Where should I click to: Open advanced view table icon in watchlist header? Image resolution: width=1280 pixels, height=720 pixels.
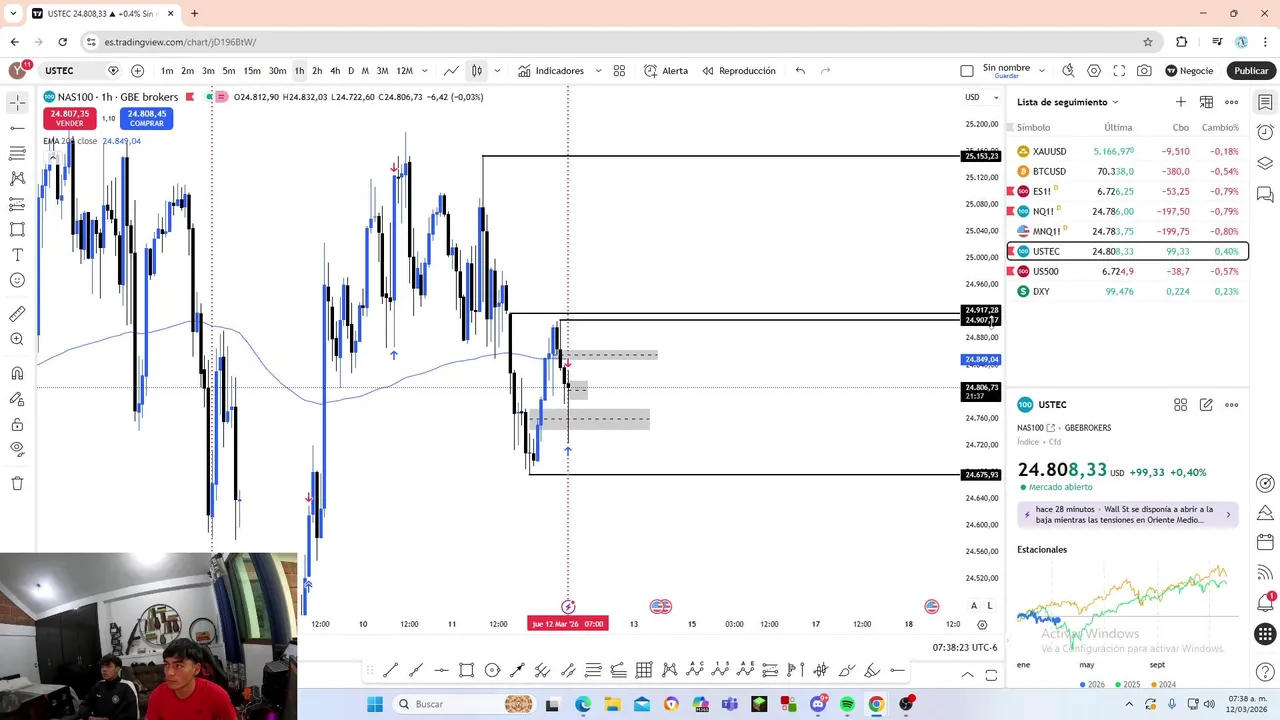coord(1206,102)
